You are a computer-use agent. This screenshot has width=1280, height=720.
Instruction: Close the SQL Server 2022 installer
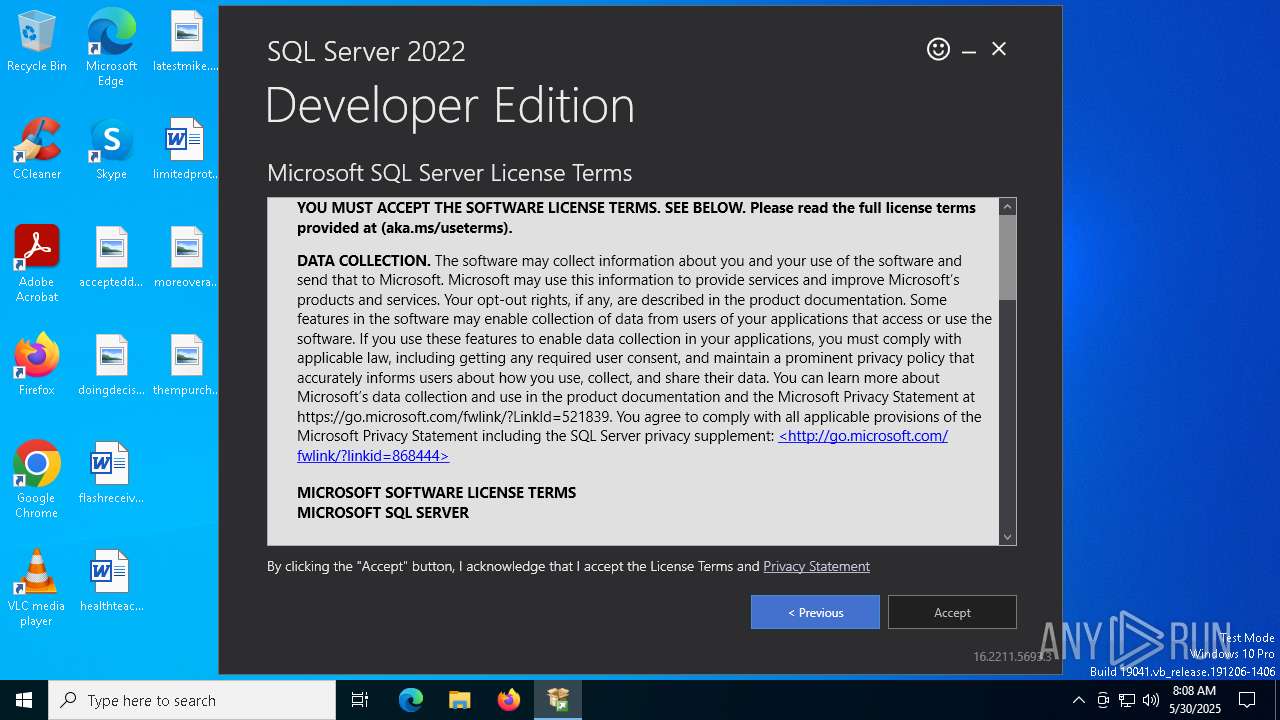pos(999,49)
